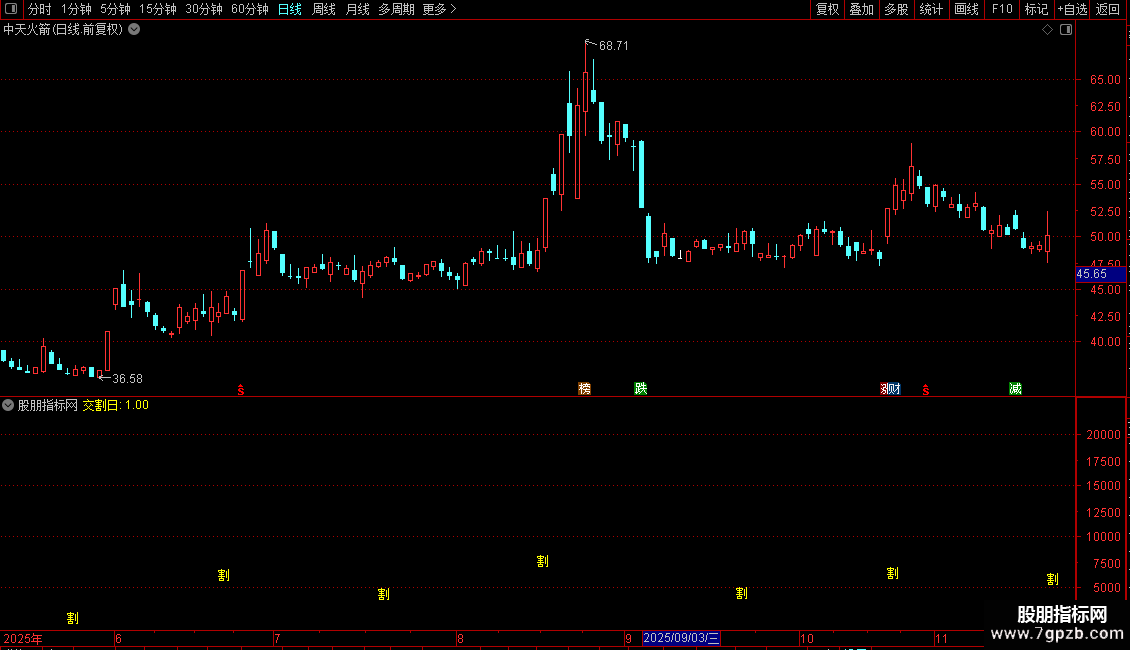Click the 多股 multi-stock button
This screenshot has height=650, width=1130.
coord(896,9)
